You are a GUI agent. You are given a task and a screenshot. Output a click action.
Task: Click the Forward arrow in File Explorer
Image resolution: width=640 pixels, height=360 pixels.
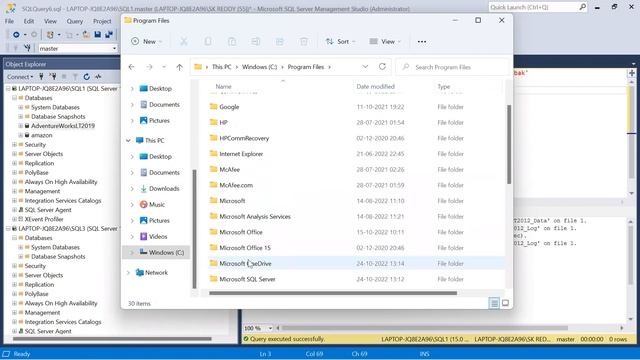[x=149, y=67]
